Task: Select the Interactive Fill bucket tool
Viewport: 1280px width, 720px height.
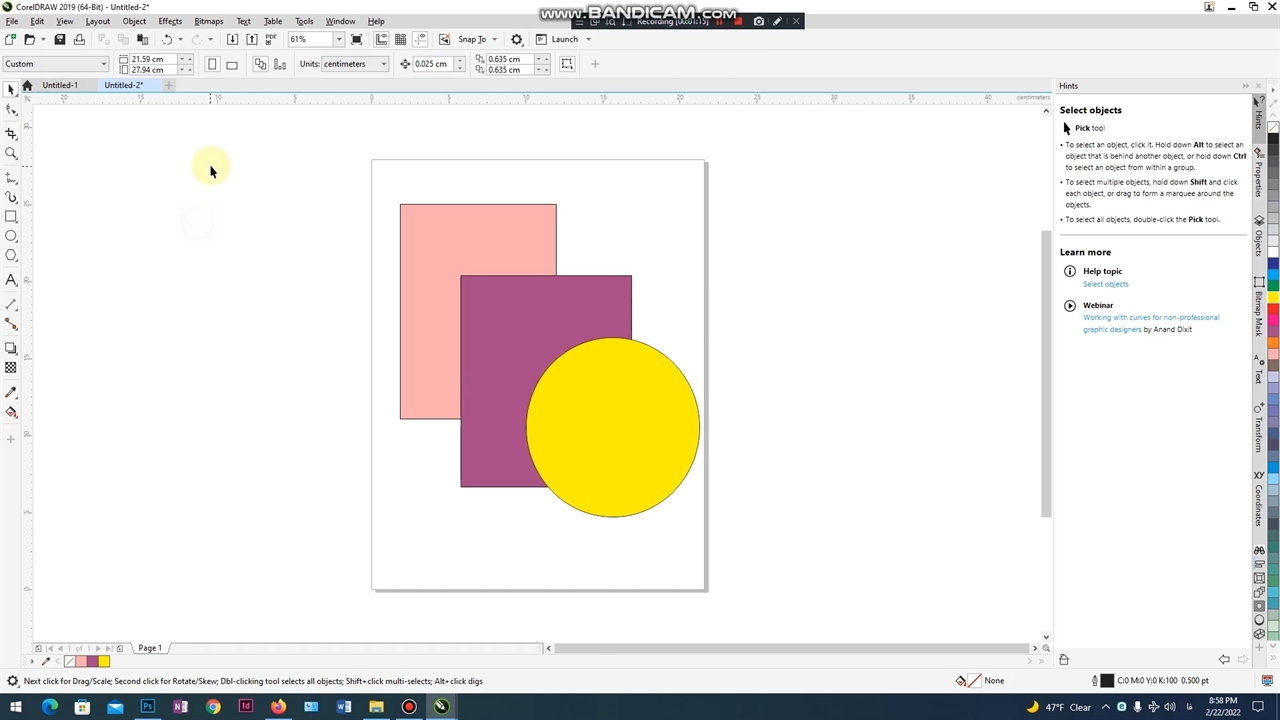Action: [11, 412]
